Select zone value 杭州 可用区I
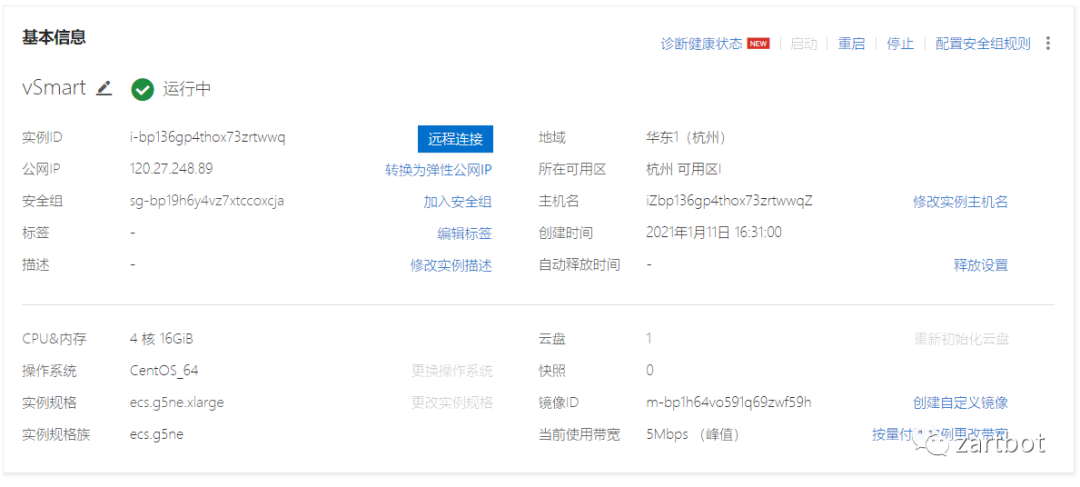 pos(683,169)
